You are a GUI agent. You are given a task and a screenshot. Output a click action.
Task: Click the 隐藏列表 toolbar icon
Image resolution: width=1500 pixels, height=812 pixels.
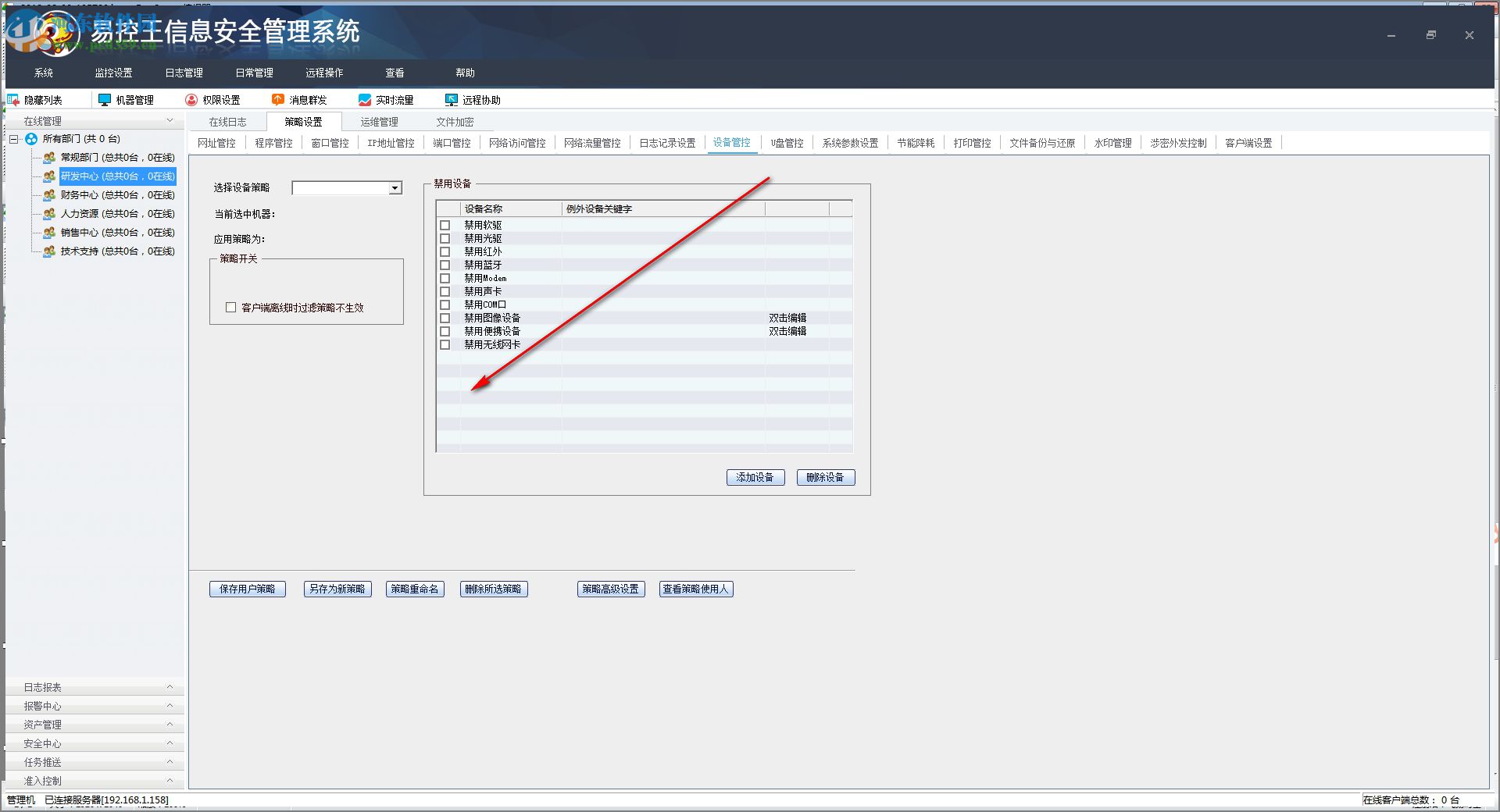[x=13, y=100]
